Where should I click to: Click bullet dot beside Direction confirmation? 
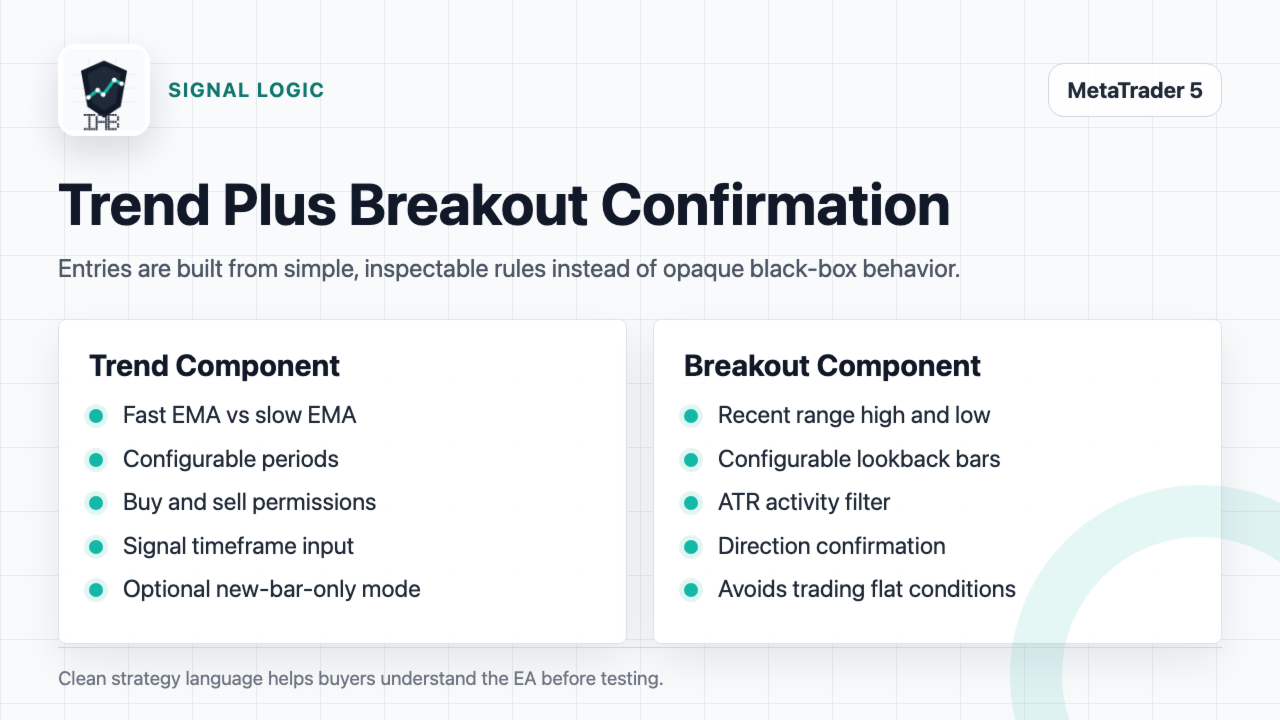[691, 547]
